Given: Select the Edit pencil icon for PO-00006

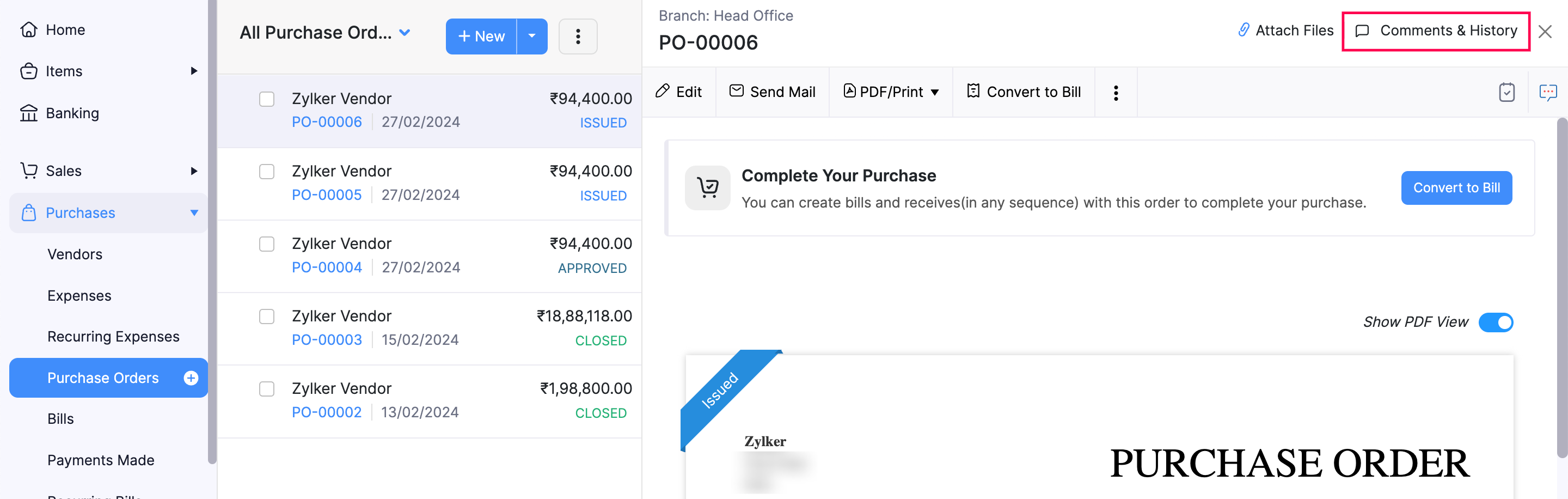Looking at the screenshot, I should 663,91.
